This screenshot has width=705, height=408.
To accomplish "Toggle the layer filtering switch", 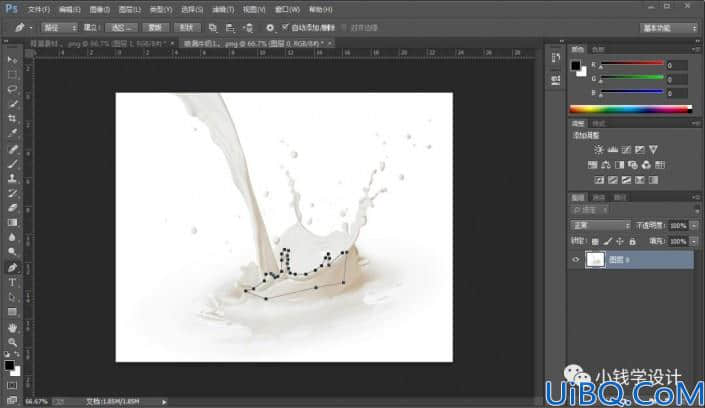I will tap(697, 210).
